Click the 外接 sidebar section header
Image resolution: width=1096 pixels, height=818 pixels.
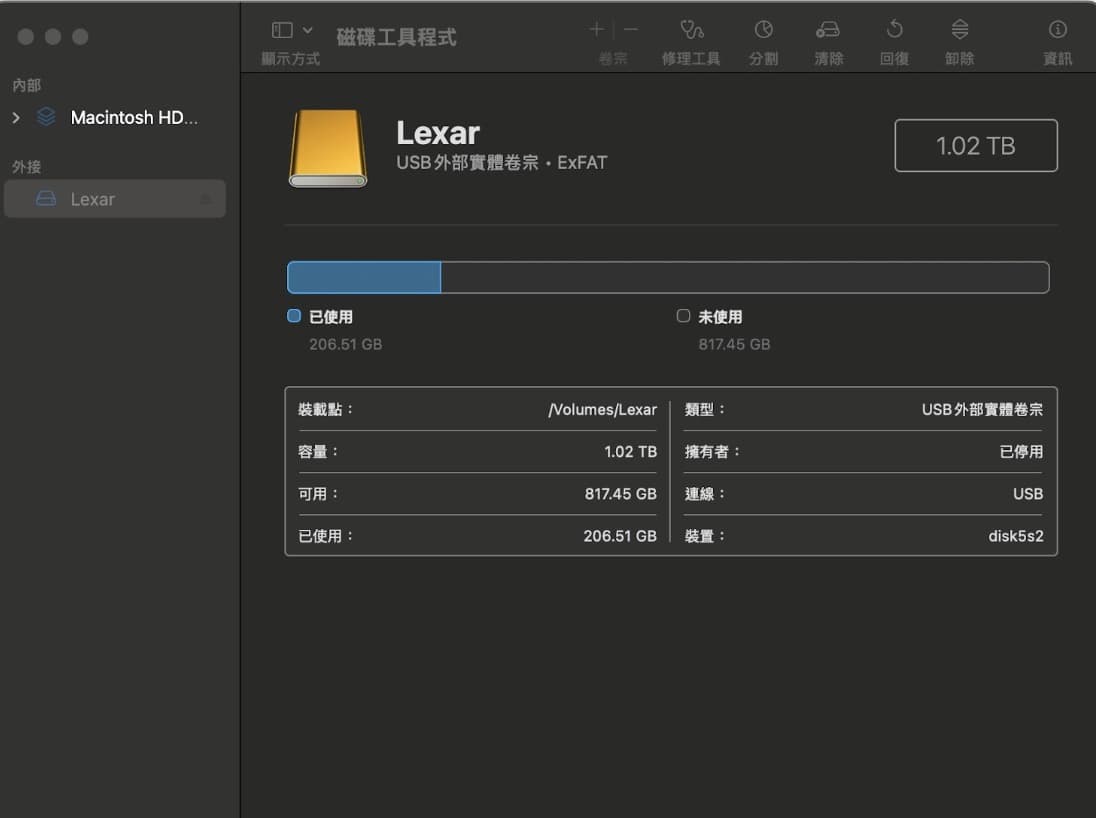click(27, 167)
